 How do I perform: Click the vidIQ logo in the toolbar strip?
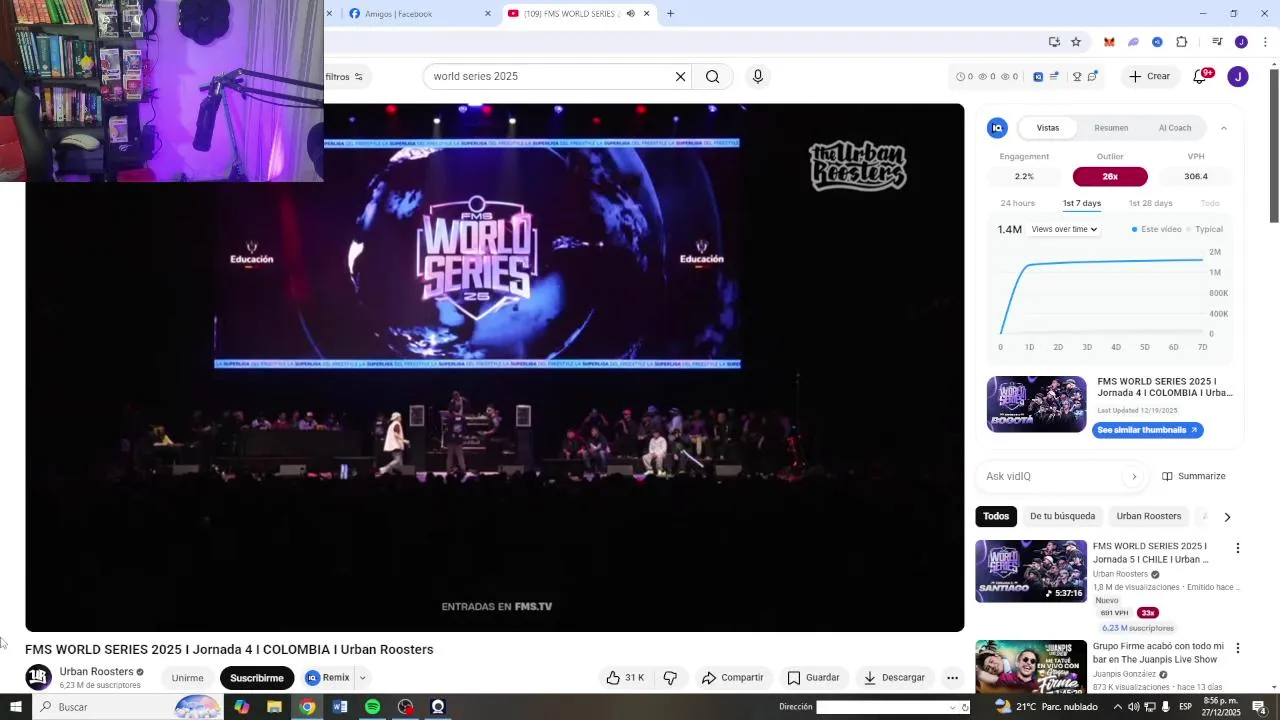[x=1038, y=76]
